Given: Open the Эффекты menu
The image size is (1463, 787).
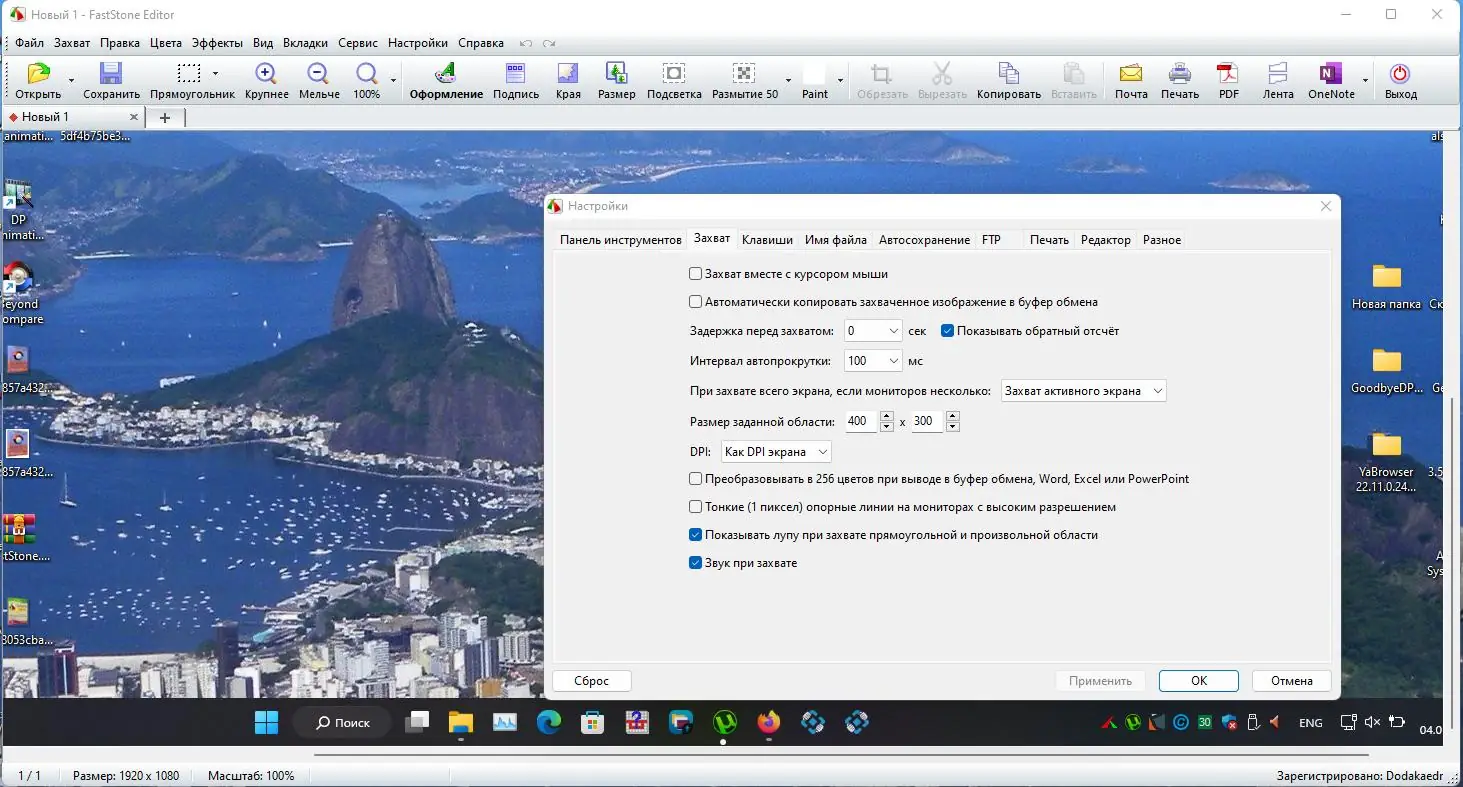Looking at the screenshot, I should click(217, 43).
